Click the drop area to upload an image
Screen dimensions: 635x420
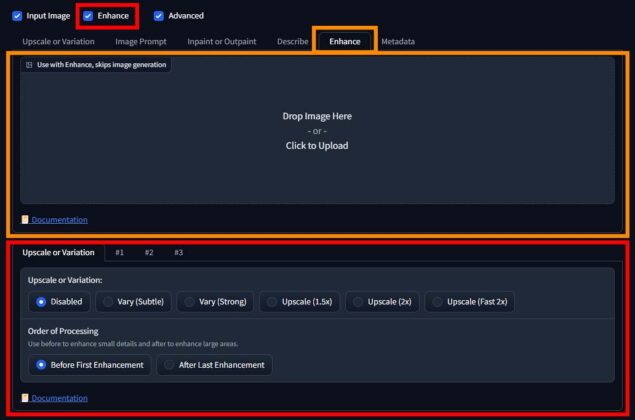(x=316, y=130)
